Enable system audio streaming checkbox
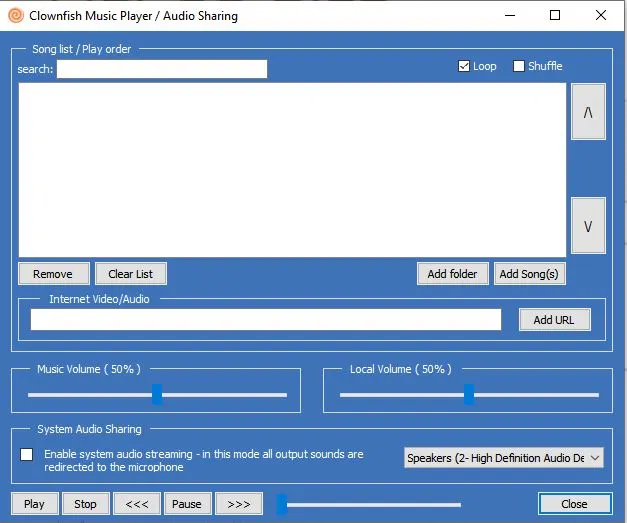The image size is (627, 523). coord(27,454)
